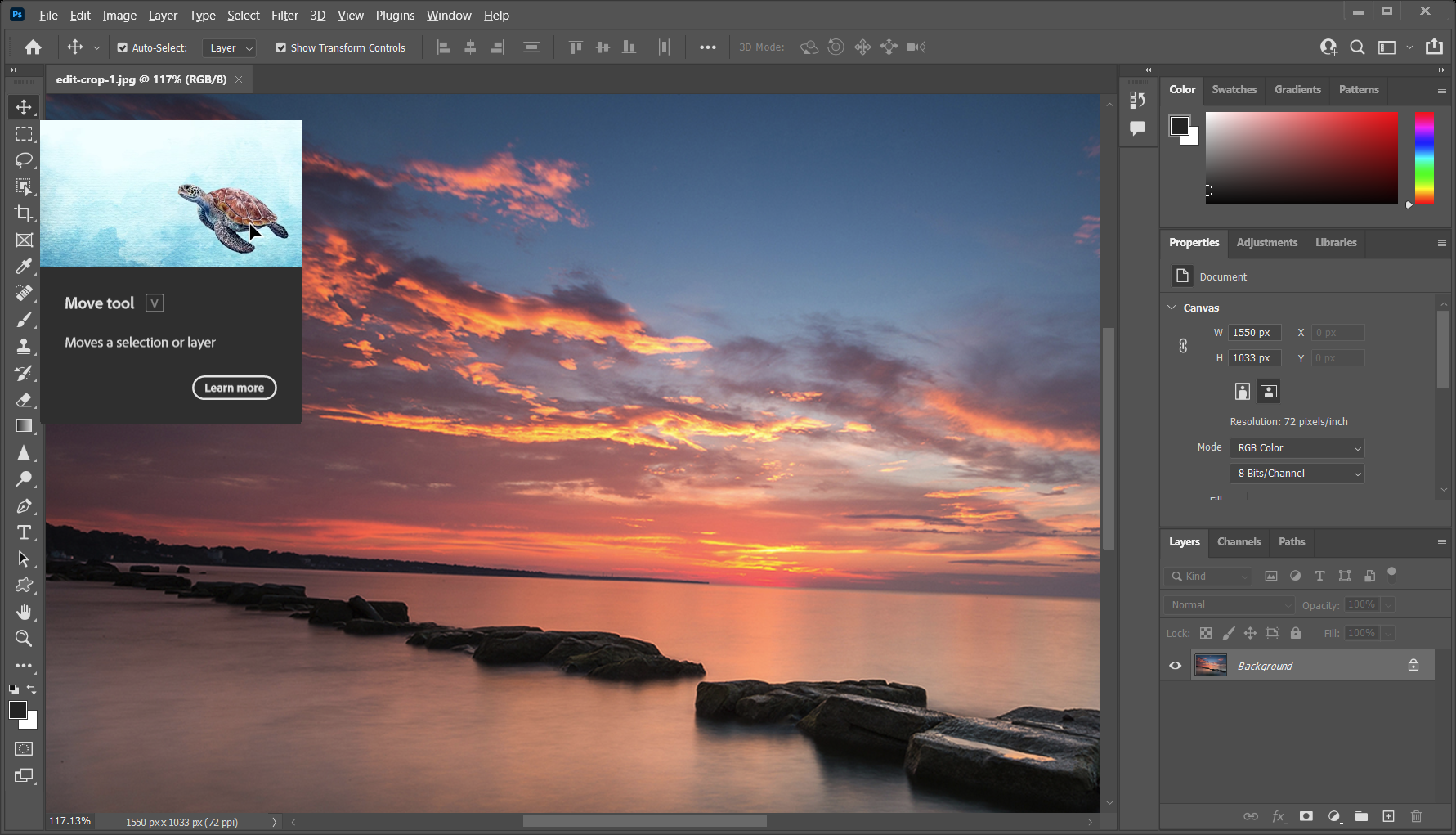Screen dimensions: 1456x835
Task: Hide the Background layer visibility
Action: 1175,665
